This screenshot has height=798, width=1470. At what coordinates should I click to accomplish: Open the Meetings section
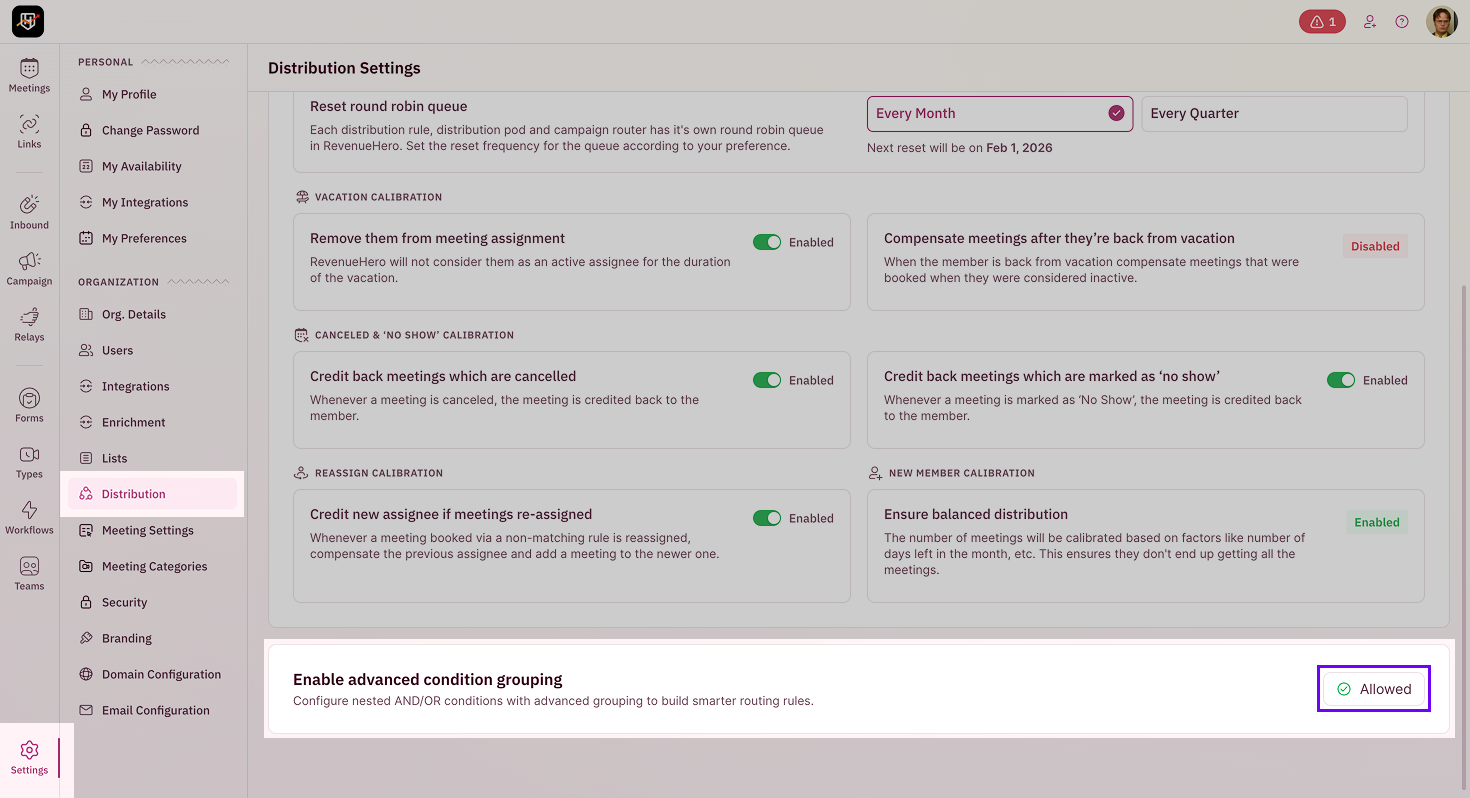point(29,74)
